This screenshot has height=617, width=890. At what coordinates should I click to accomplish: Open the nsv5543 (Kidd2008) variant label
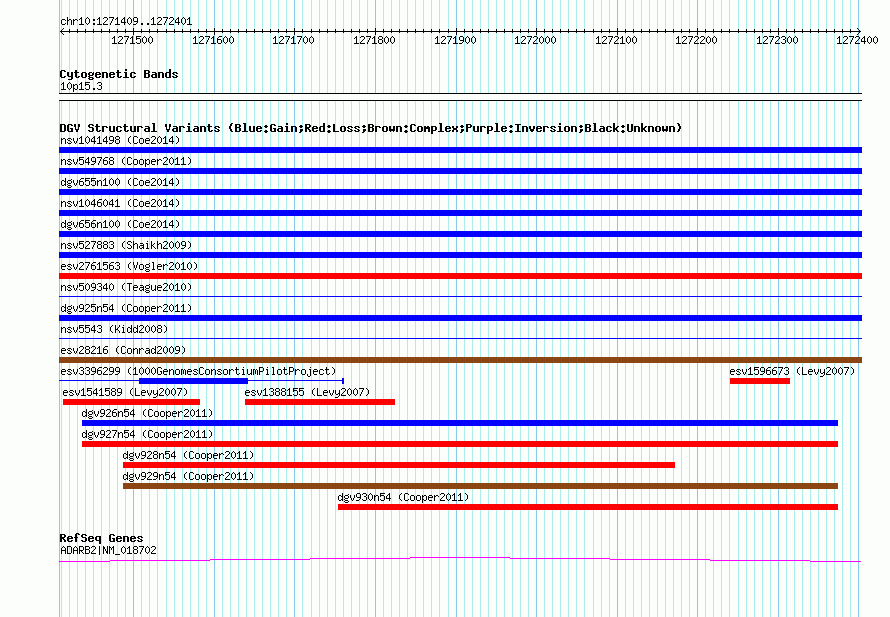pos(114,329)
